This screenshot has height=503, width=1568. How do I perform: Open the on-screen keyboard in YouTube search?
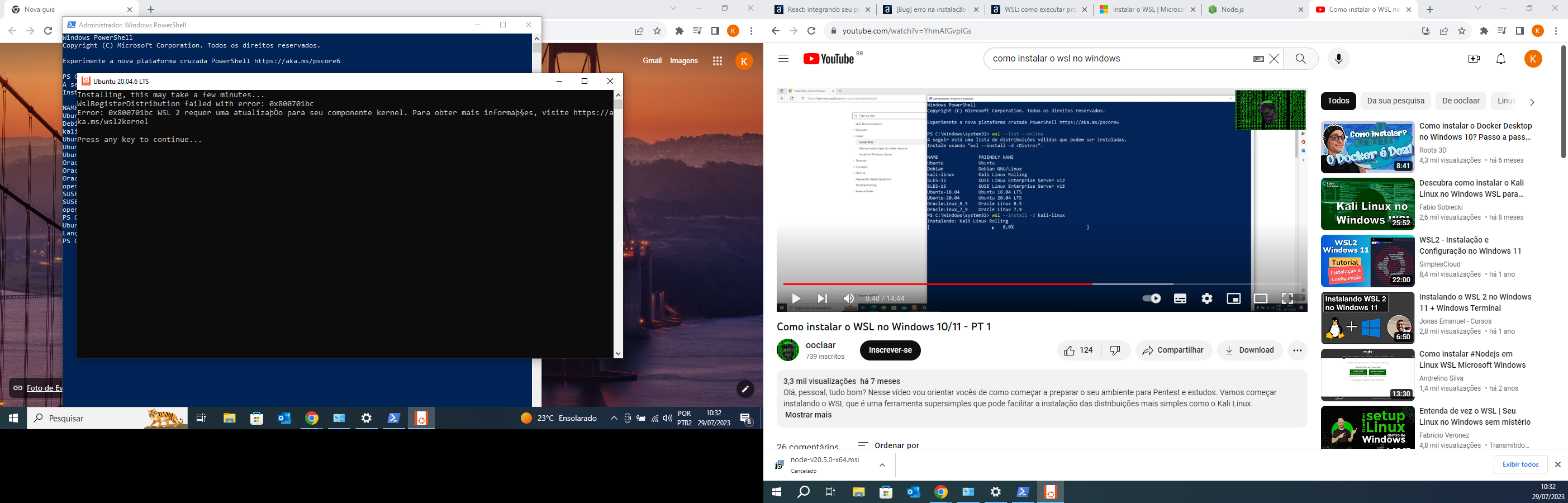1258,59
